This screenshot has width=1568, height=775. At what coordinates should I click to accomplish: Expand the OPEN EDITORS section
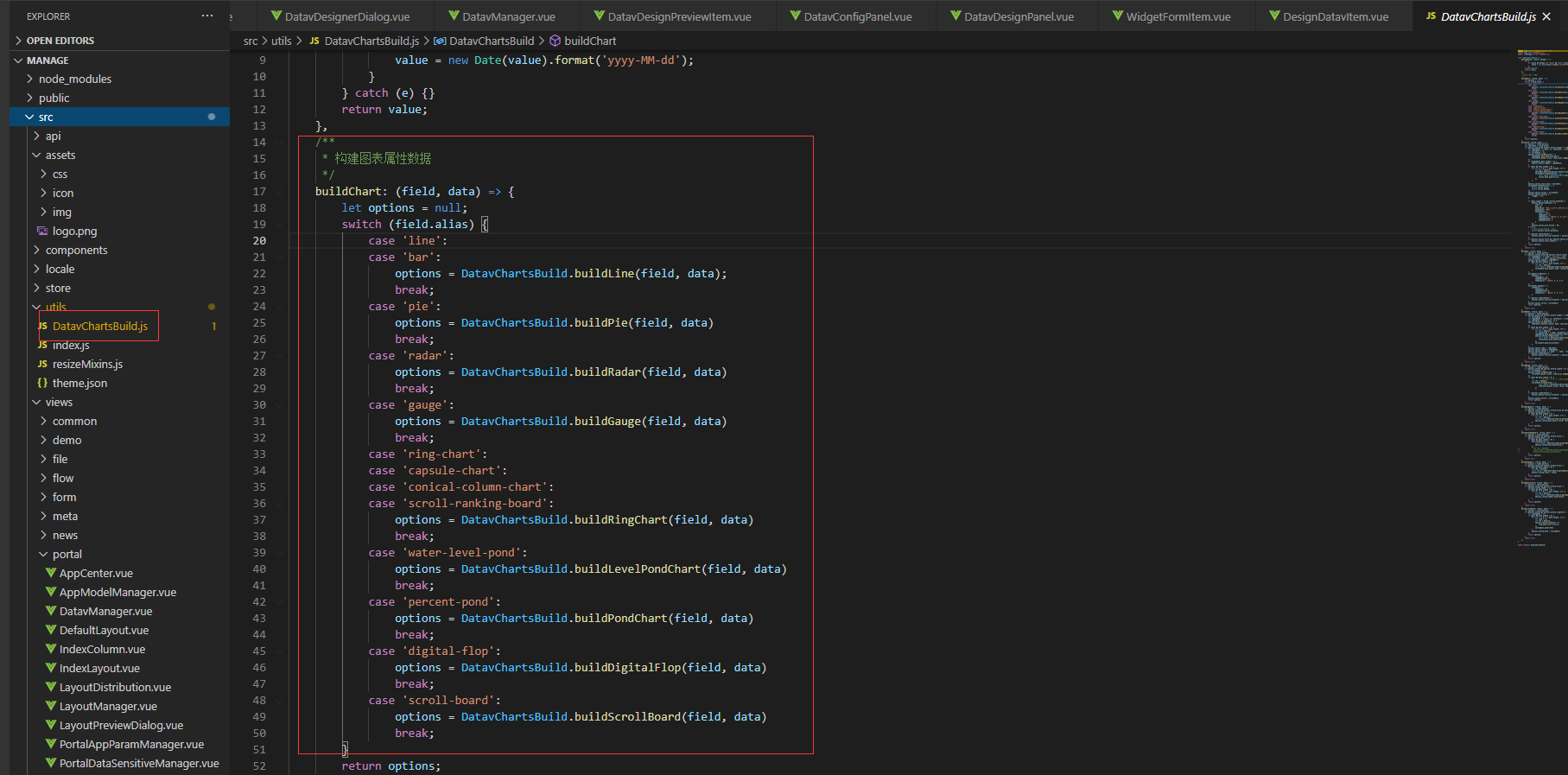pos(60,41)
